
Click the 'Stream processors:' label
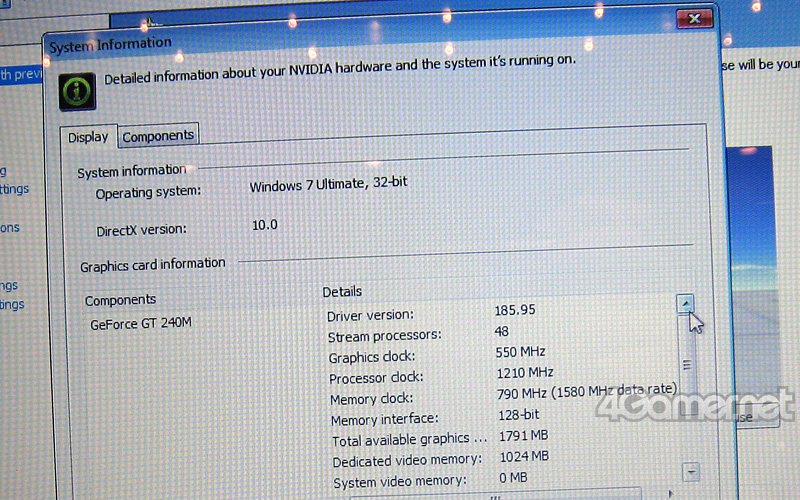[385, 336]
